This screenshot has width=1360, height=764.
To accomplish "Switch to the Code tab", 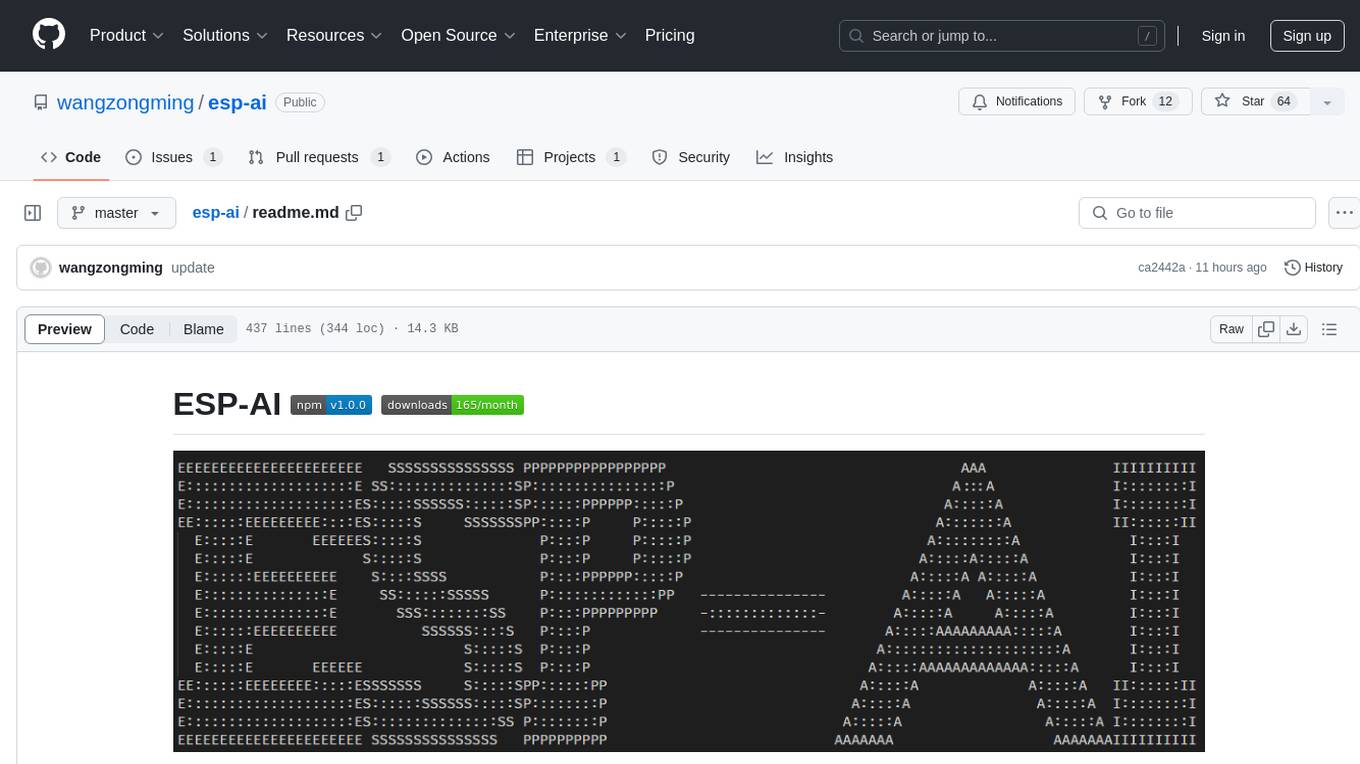I will point(71,157).
